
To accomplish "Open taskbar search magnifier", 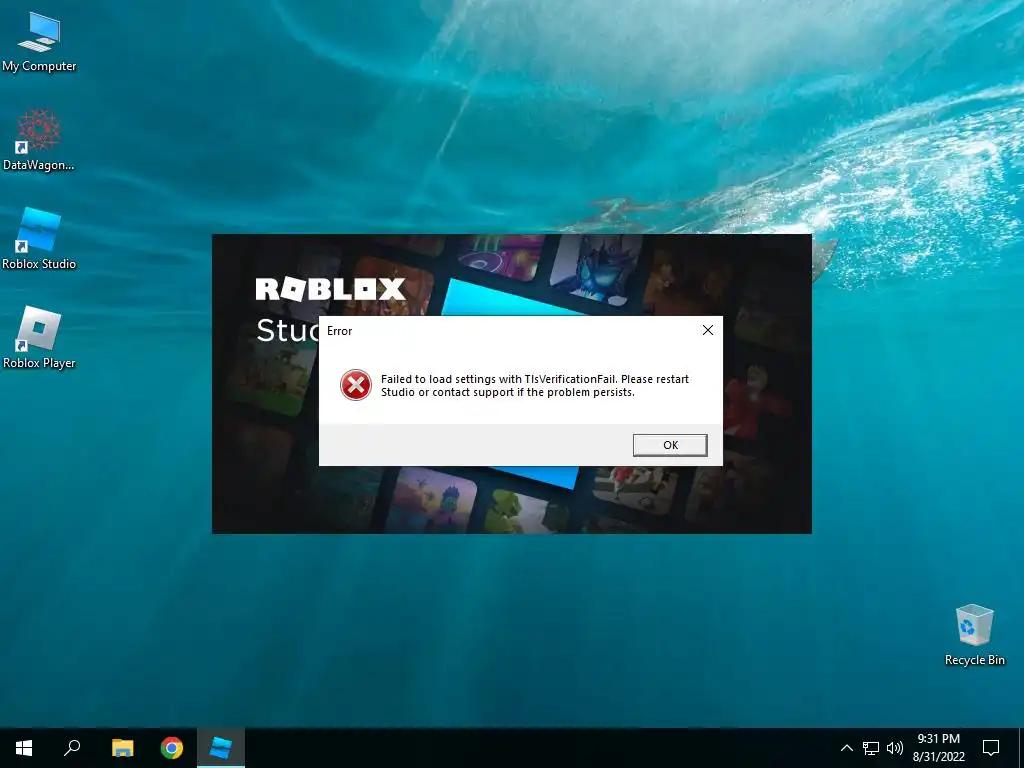I will point(72,748).
